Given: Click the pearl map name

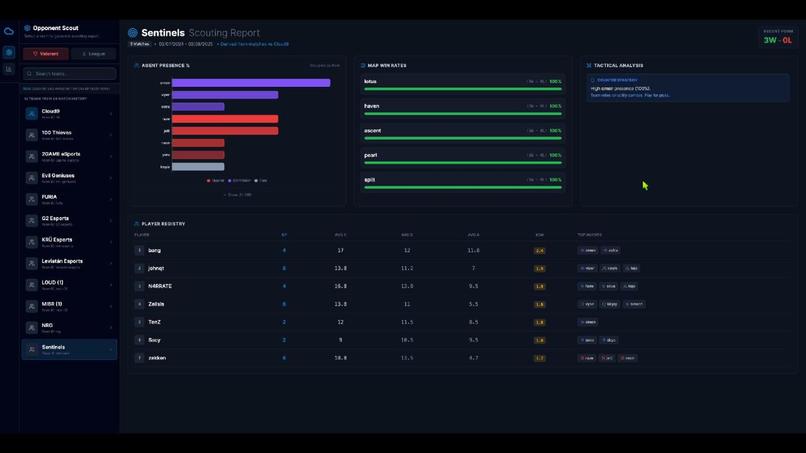Looking at the screenshot, I should tap(371, 155).
